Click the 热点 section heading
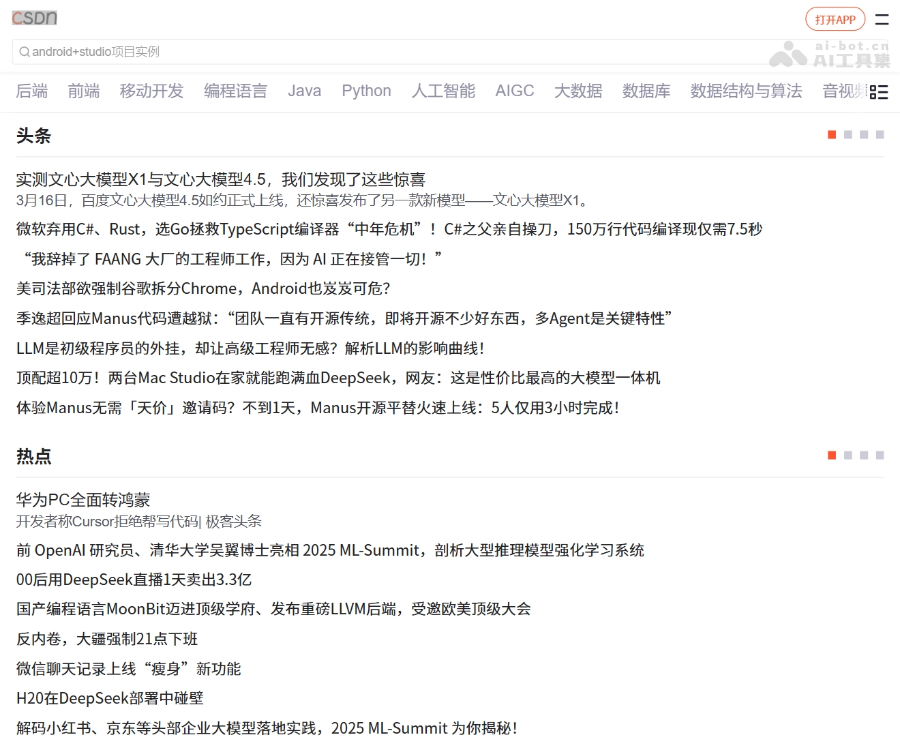Image resolution: width=900 pixels, height=750 pixels. (x=33, y=456)
